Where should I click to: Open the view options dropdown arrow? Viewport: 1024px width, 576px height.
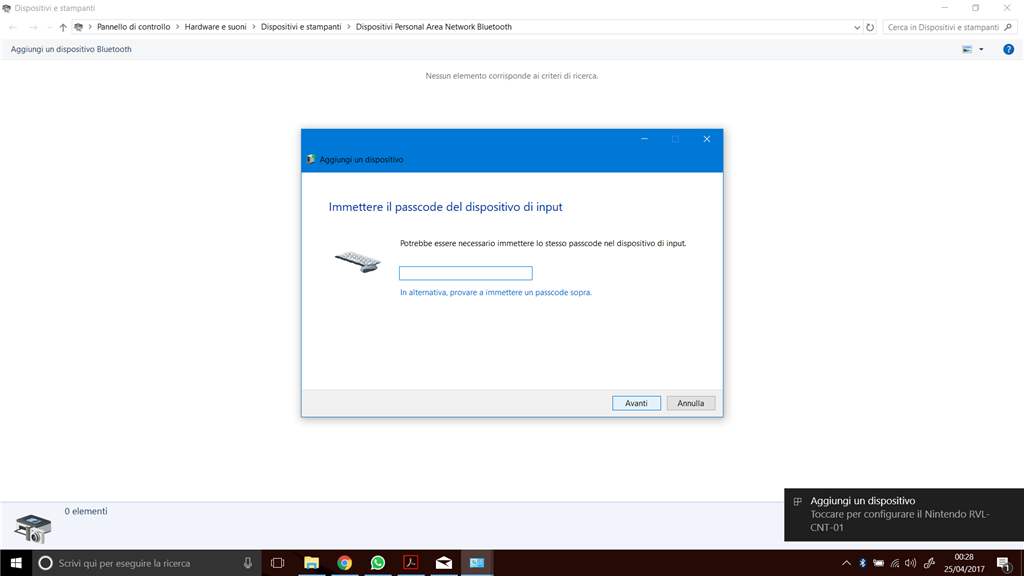click(x=981, y=49)
